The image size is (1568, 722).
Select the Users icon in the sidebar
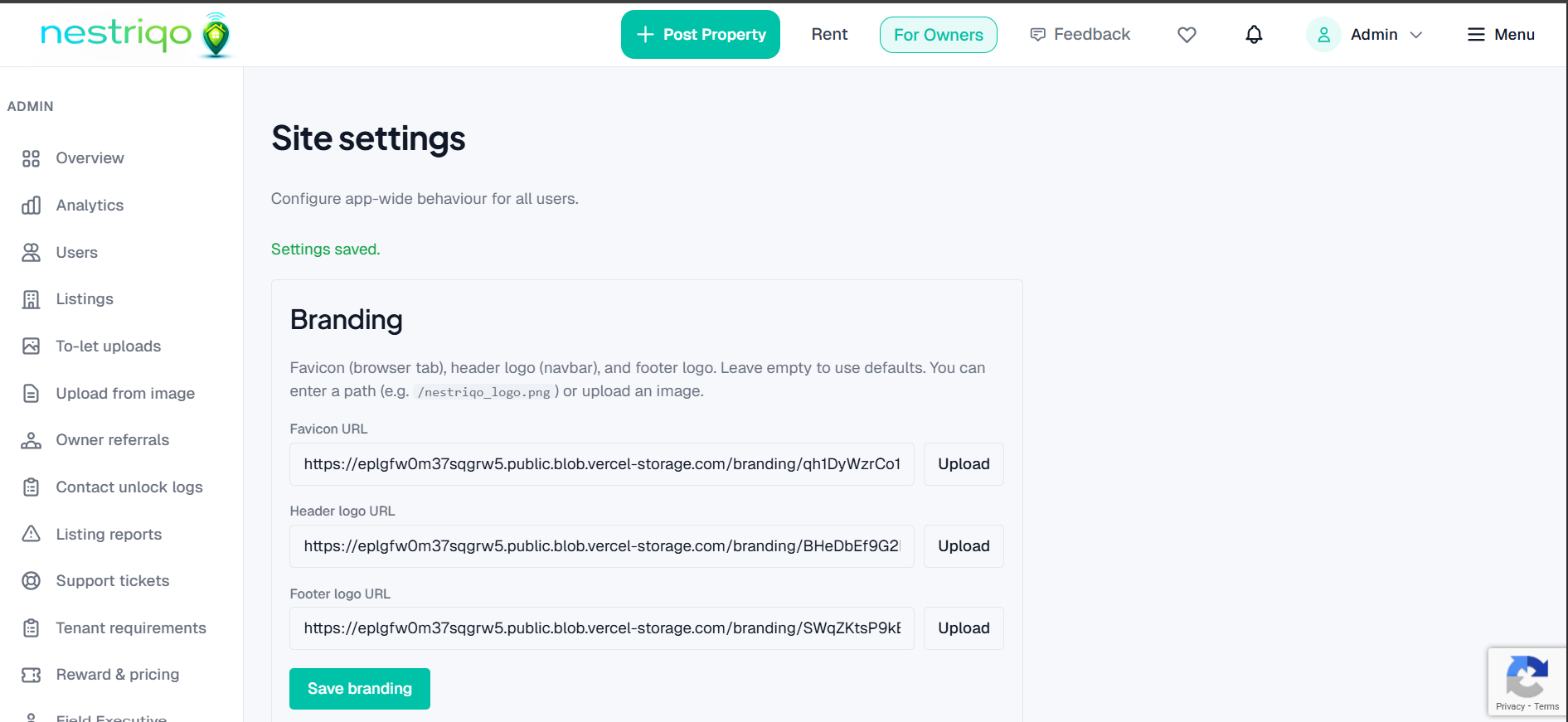31,252
